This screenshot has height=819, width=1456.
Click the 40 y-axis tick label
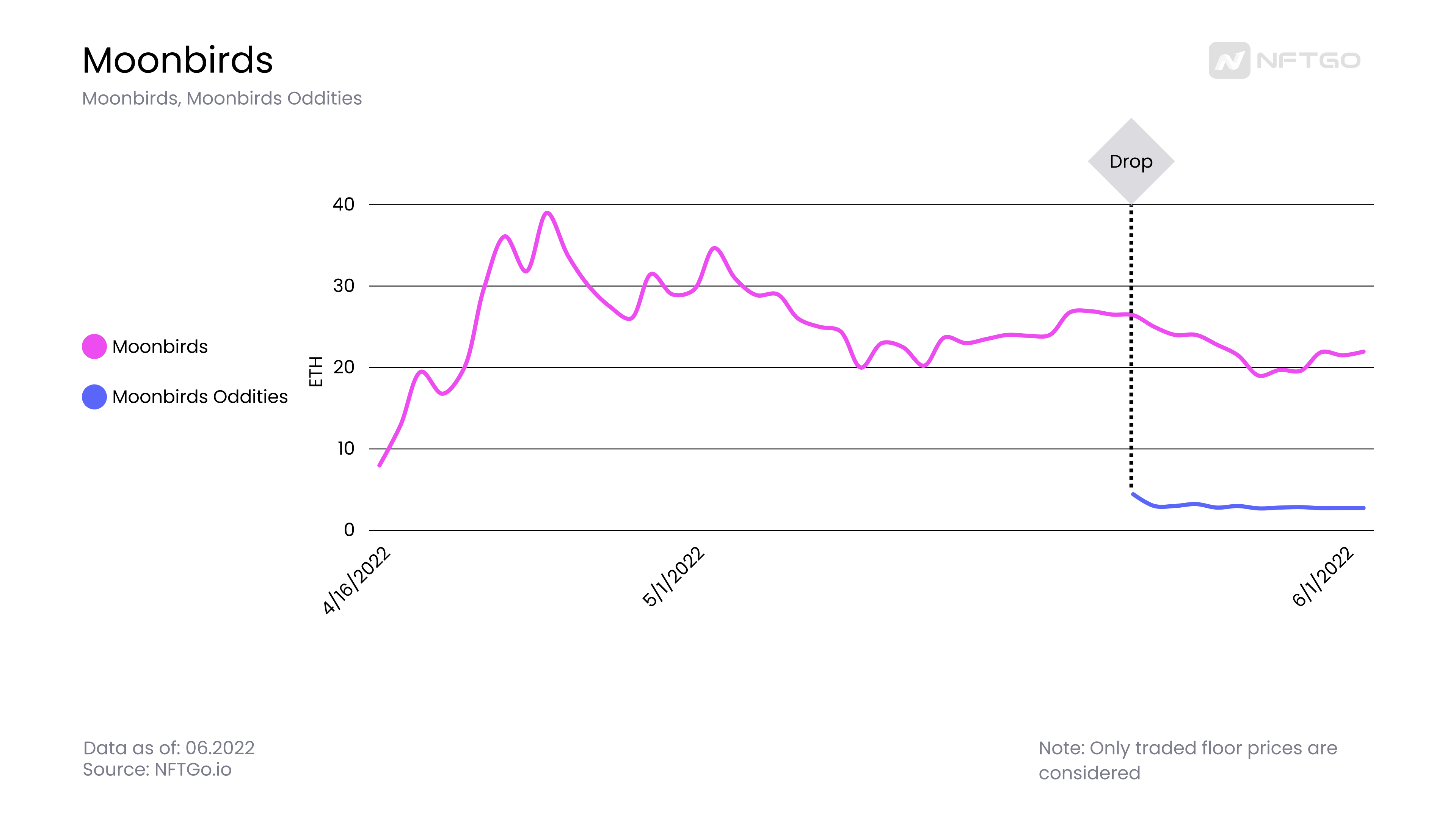pyautogui.click(x=344, y=204)
